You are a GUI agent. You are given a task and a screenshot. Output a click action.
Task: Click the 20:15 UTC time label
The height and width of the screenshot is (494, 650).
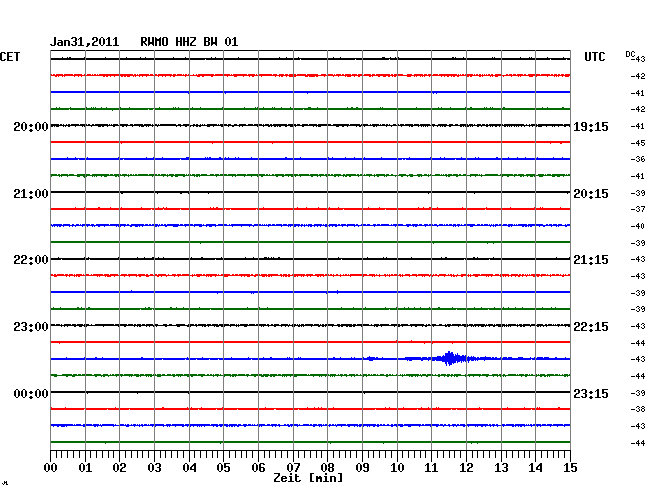click(x=591, y=194)
